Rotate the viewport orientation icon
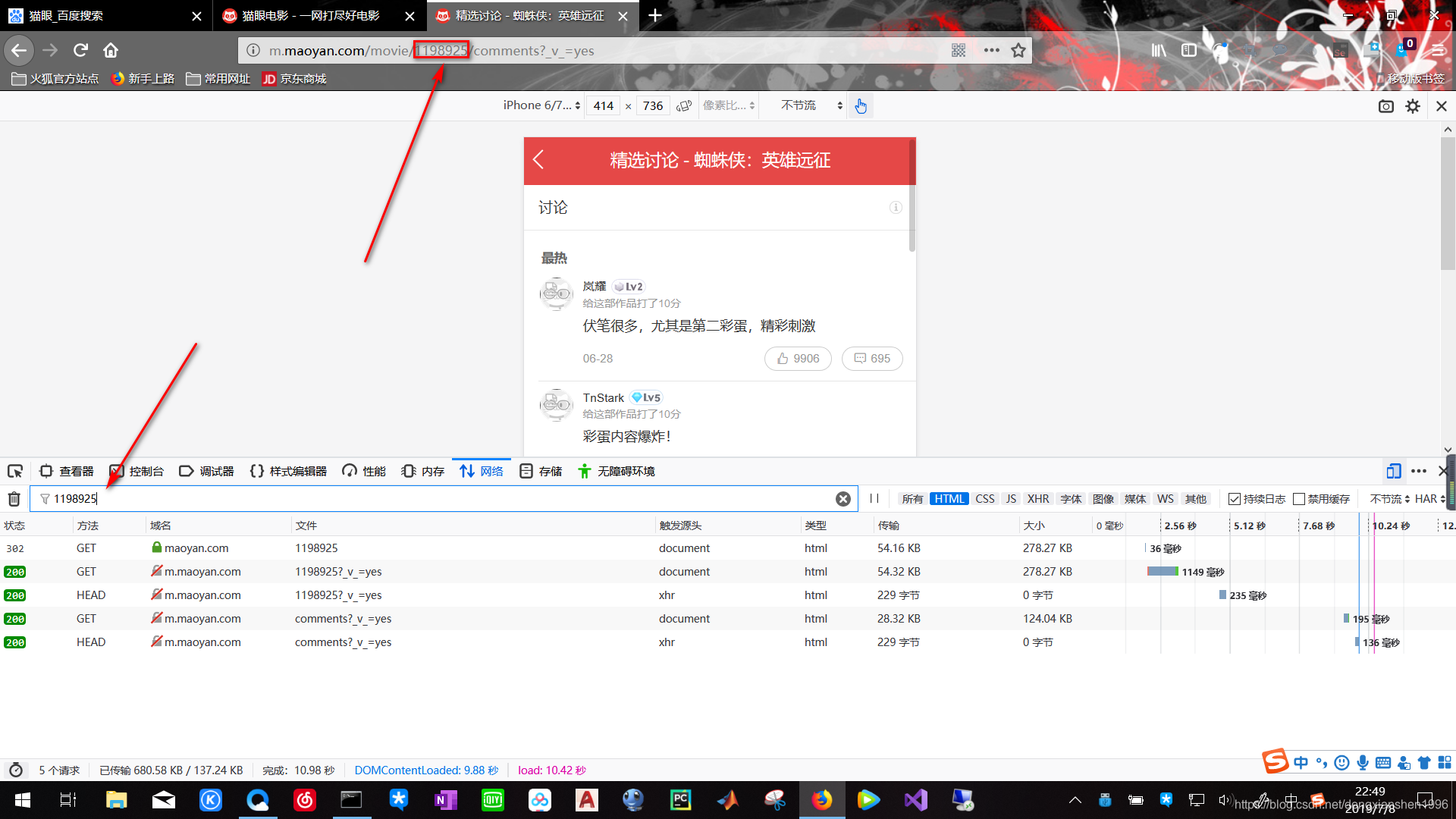Image resolution: width=1456 pixels, height=819 pixels. coord(684,105)
